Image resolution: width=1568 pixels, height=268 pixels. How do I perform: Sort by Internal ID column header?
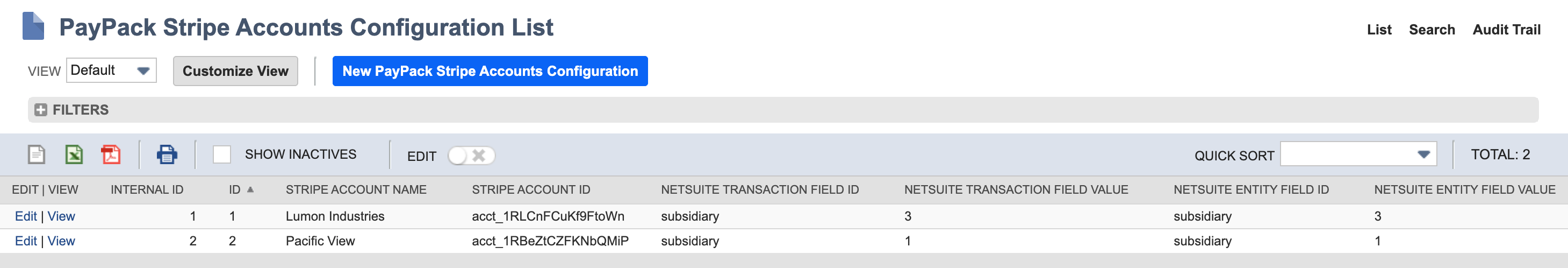(147, 189)
